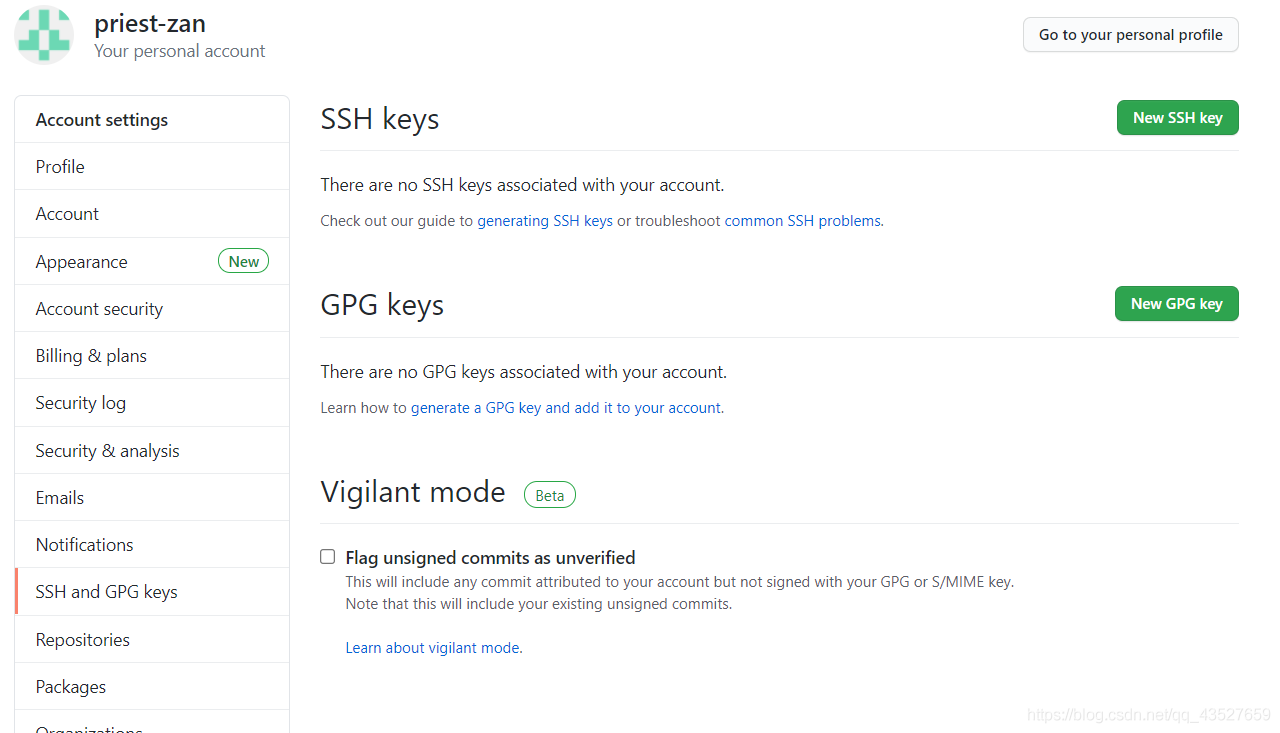Navigate to Billing & plans
The height and width of the screenshot is (733, 1280).
pyautogui.click(x=91, y=356)
